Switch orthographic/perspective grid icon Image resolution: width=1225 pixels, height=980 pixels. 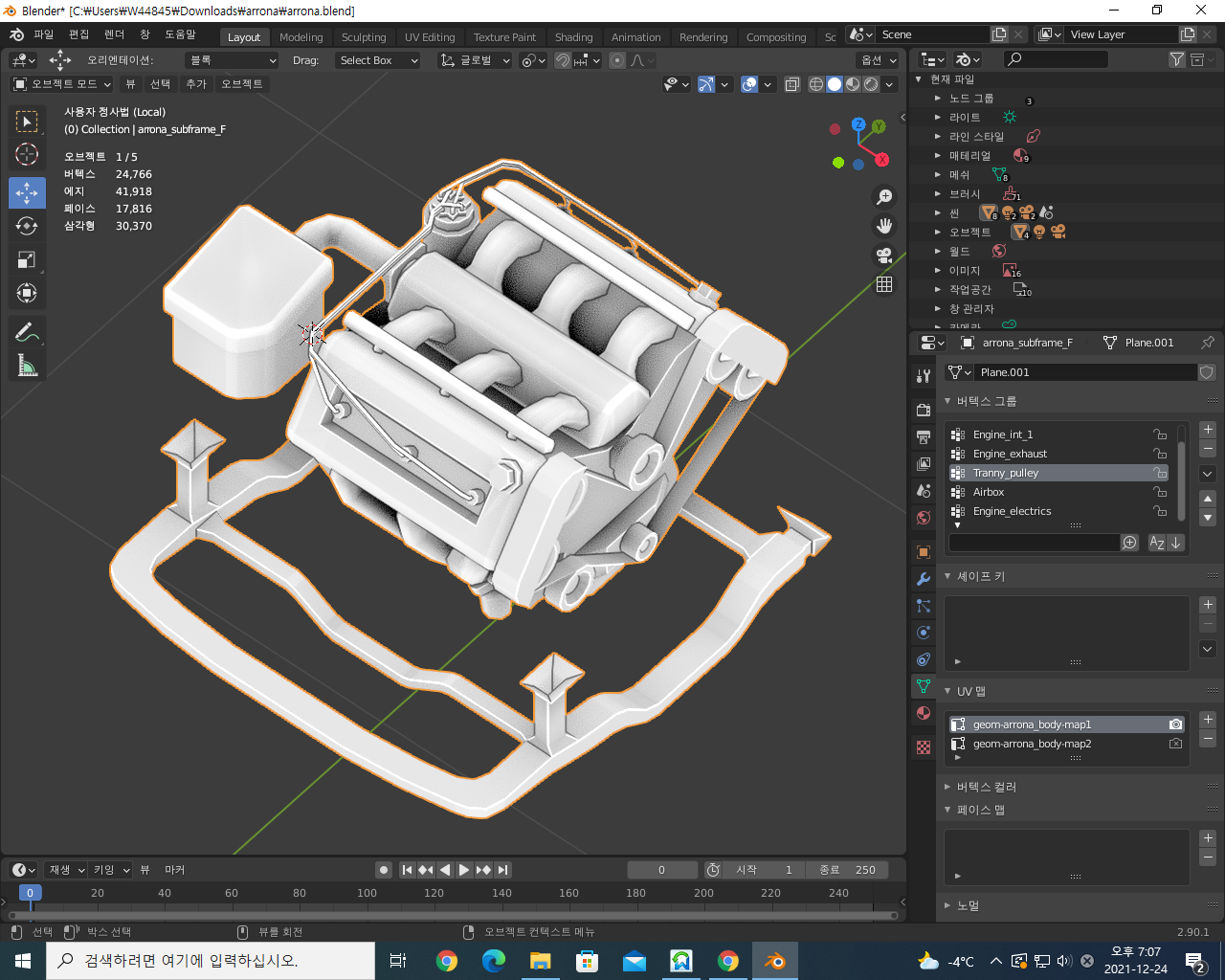point(884,284)
